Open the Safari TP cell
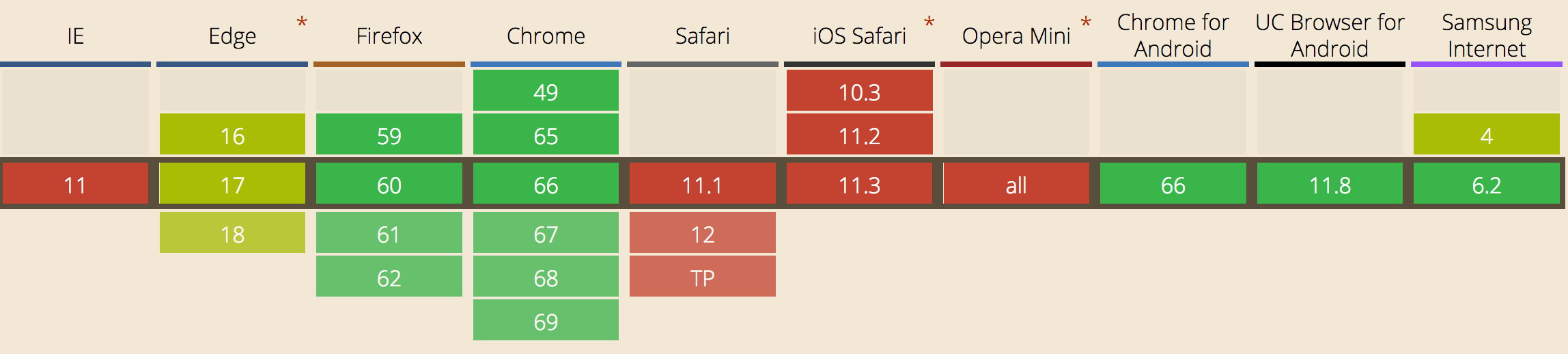This screenshot has height=354, width=1568. coord(703,276)
